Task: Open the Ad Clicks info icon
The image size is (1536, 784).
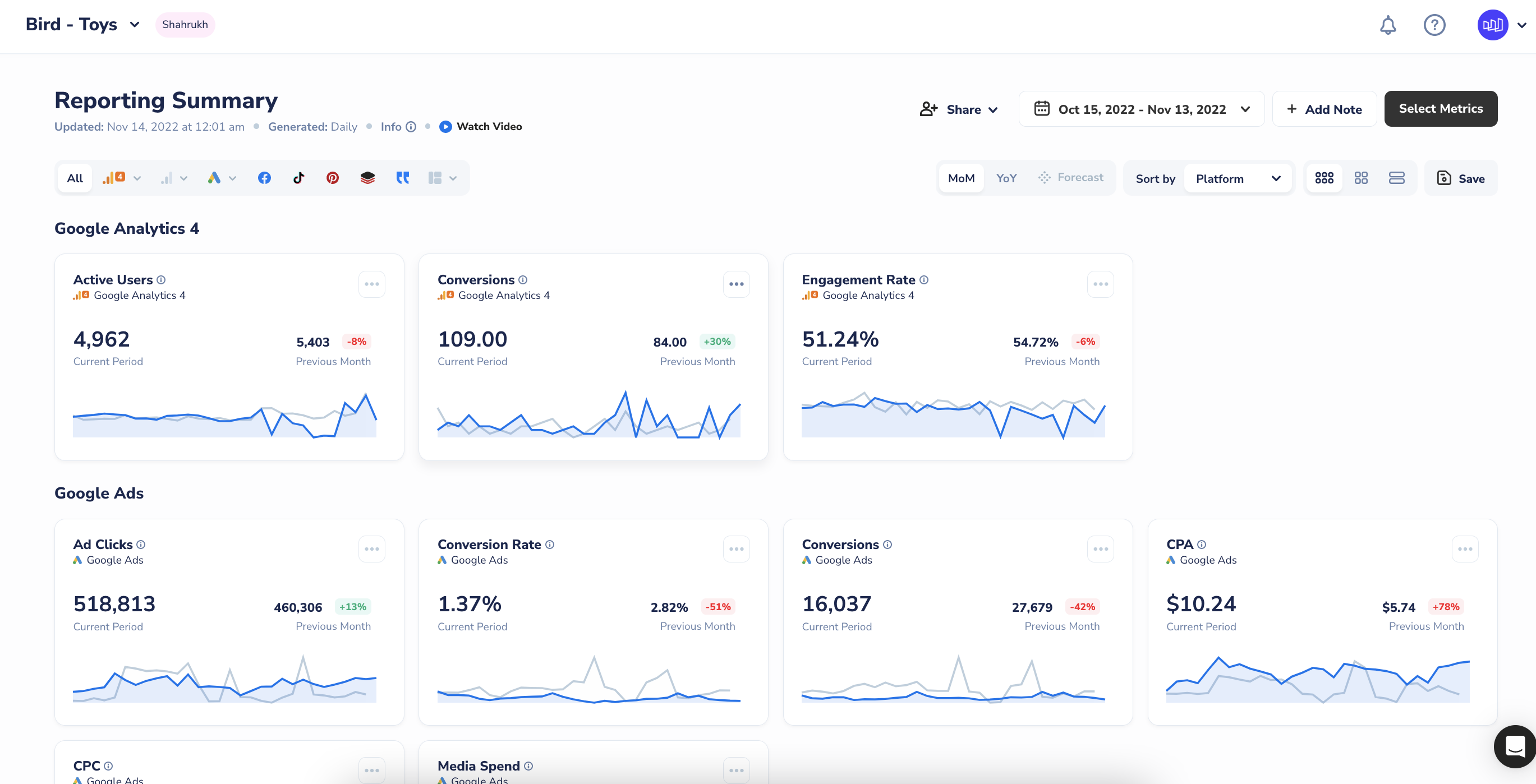Action: tap(141, 545)
